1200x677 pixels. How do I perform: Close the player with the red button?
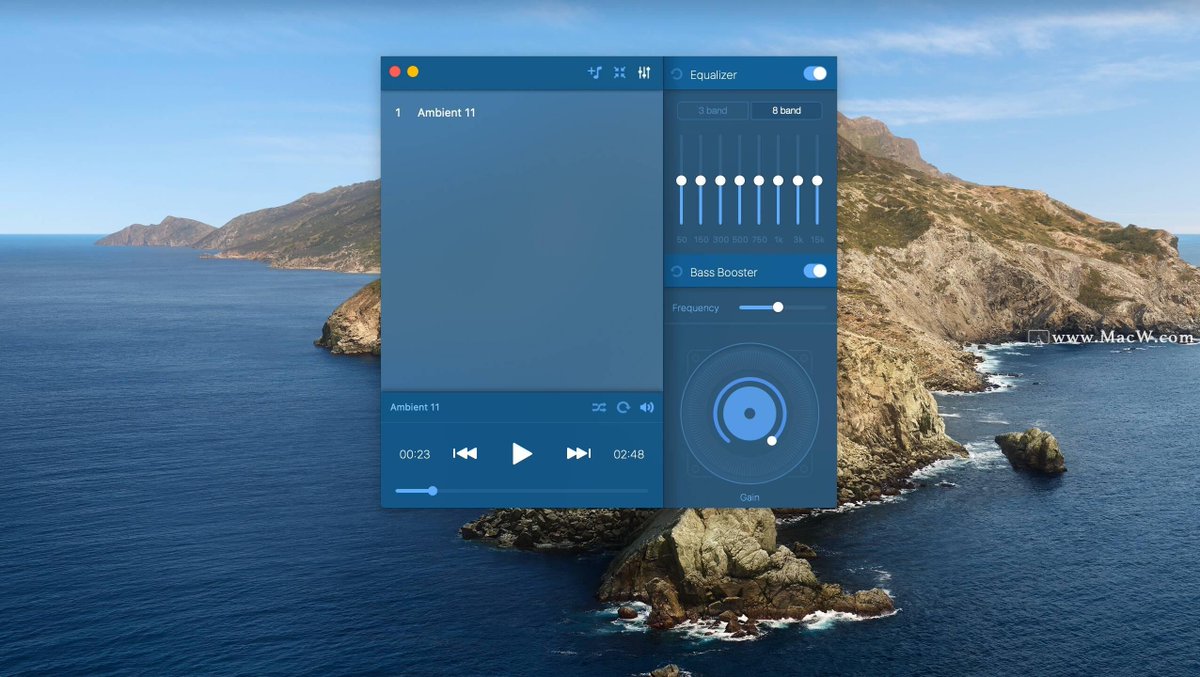pyautogui.click(x=395, y=72)
